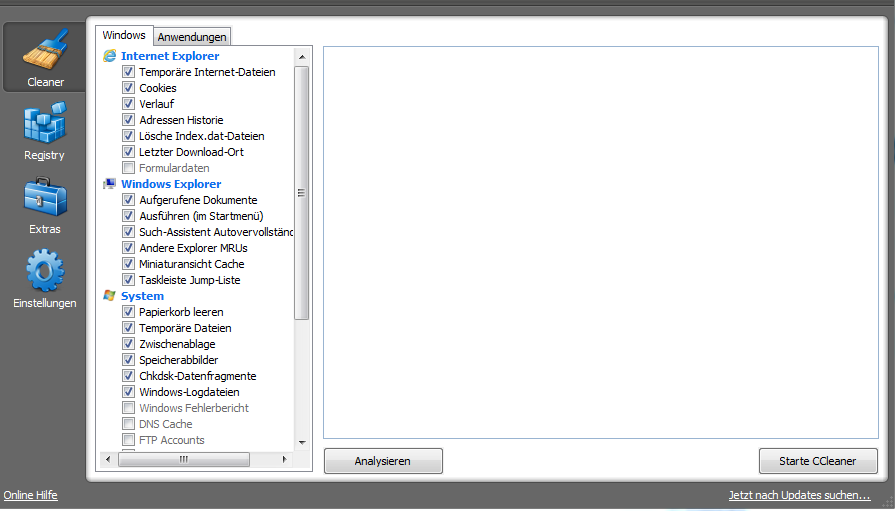The height and width of the screenshot is (511, 895).
Task: Toggle the DNS Cache checkbox
Action: pyautogui.click(x=129, y=424)
